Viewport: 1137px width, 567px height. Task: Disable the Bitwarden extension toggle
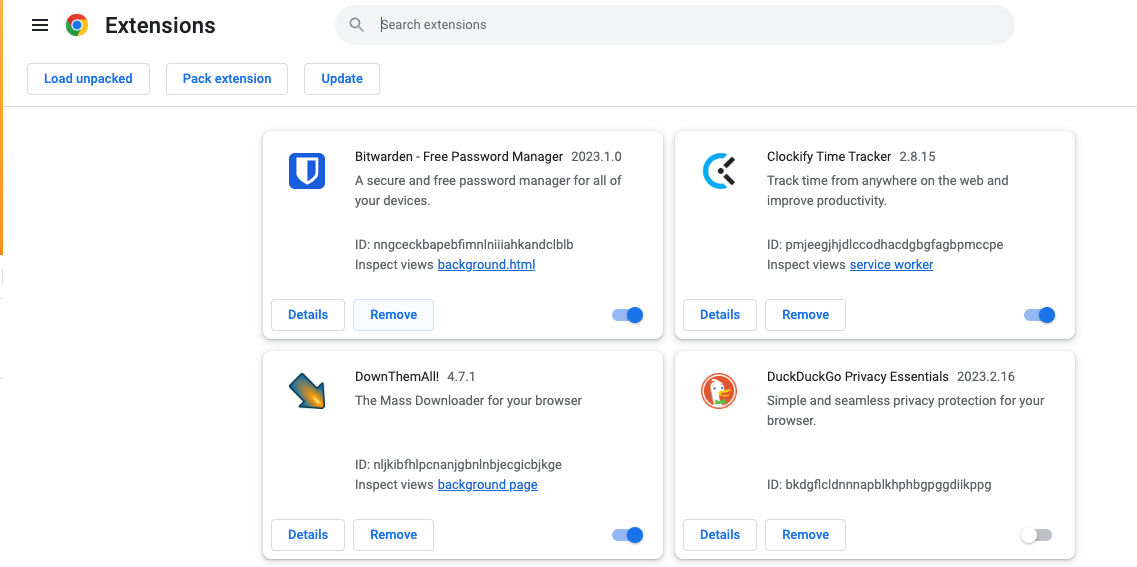pyautogui.click(x=628, y=315)
